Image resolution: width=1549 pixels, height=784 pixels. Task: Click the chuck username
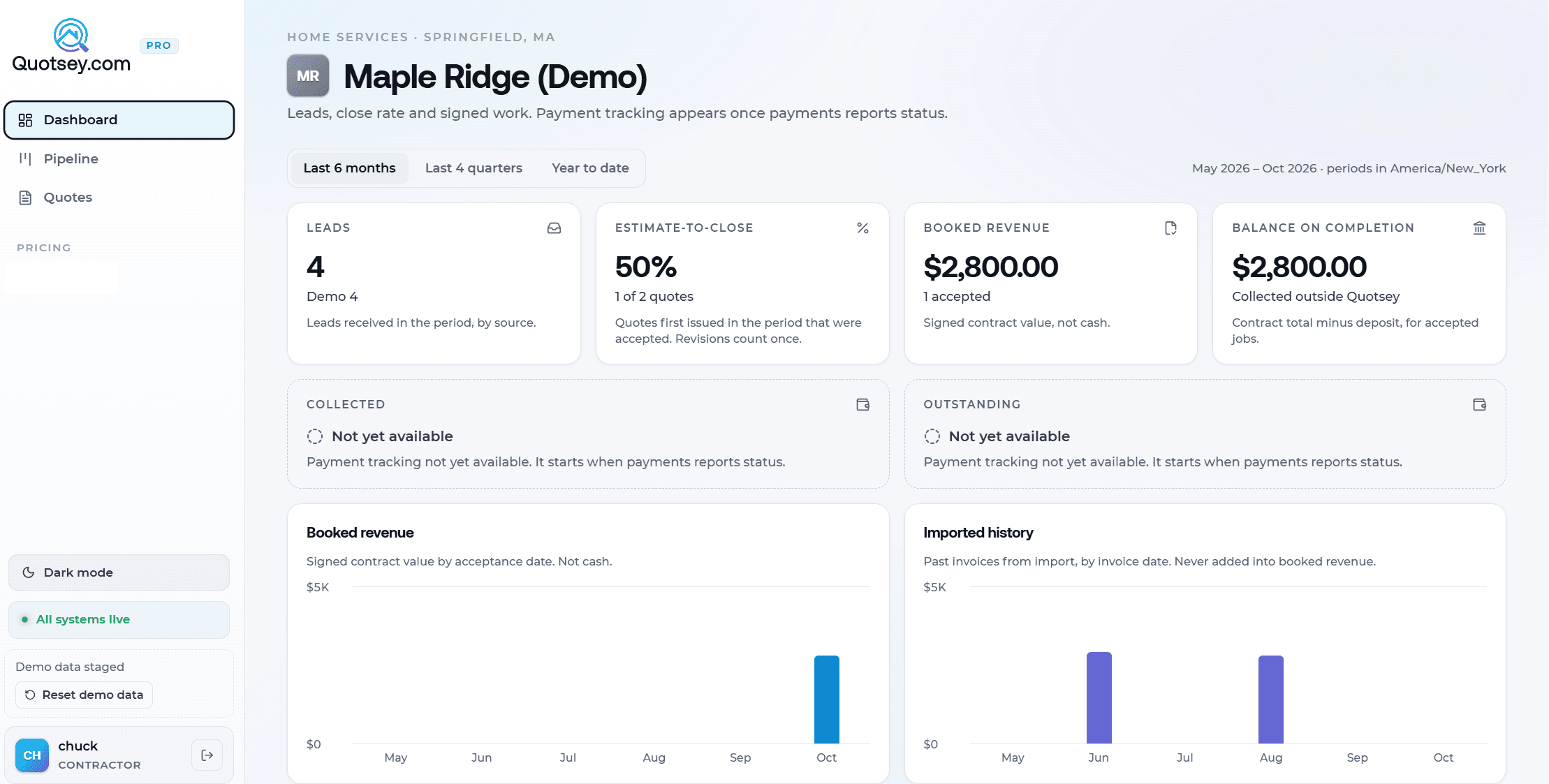point(78,746)
